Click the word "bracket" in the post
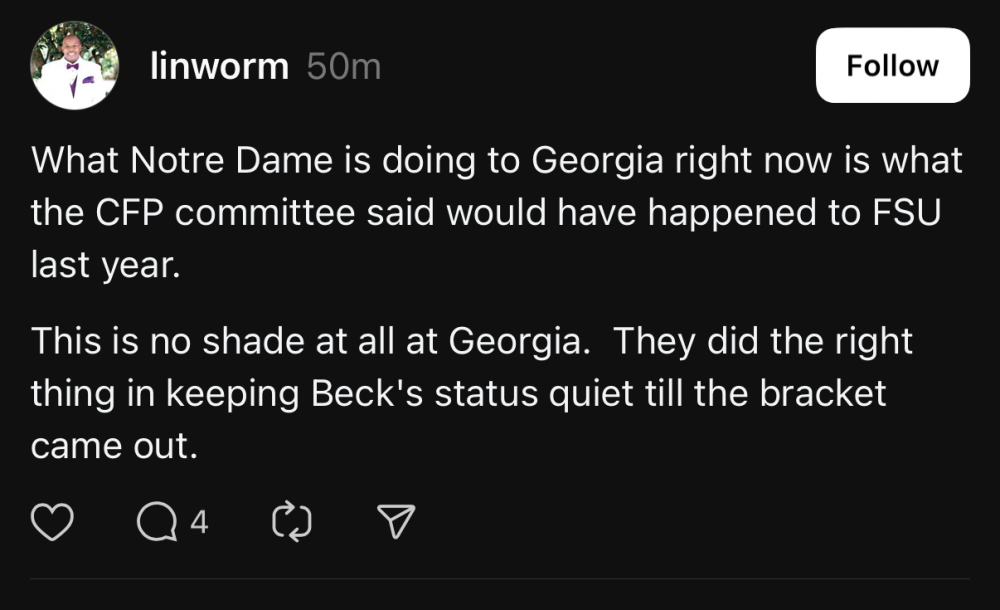This screenshot has width=1000, height=610. [x=822, y=394]
